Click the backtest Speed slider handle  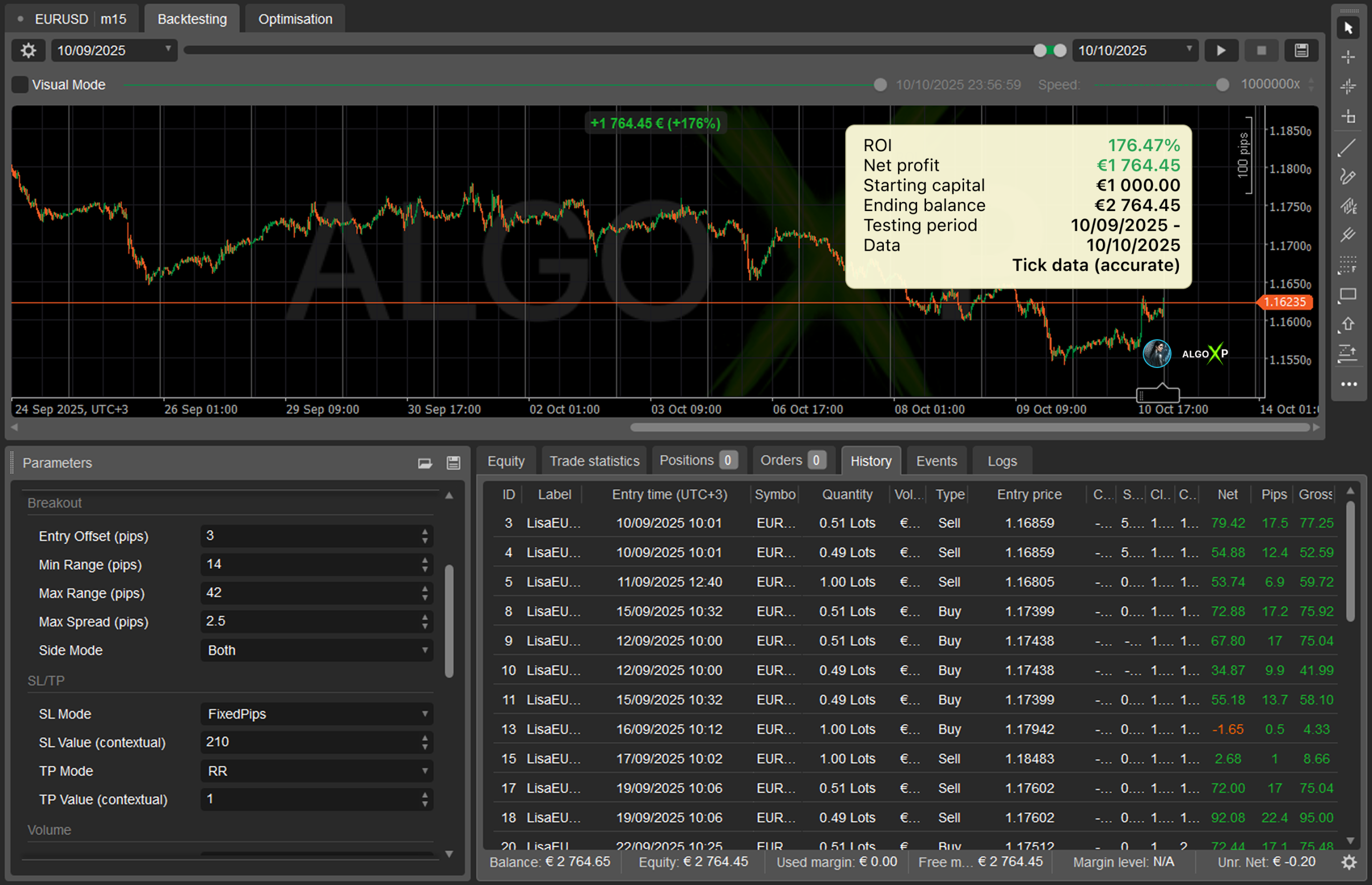(1222, 85)
